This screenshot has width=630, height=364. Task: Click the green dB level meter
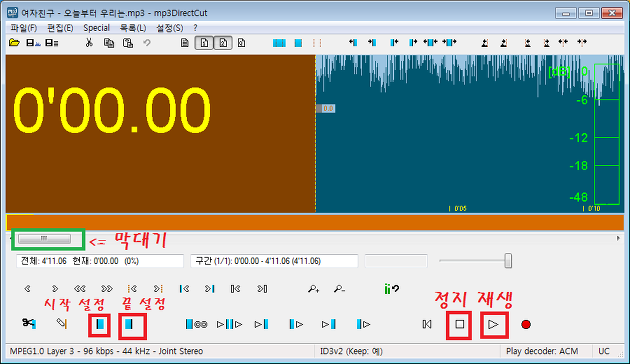[x=606, y=134]
